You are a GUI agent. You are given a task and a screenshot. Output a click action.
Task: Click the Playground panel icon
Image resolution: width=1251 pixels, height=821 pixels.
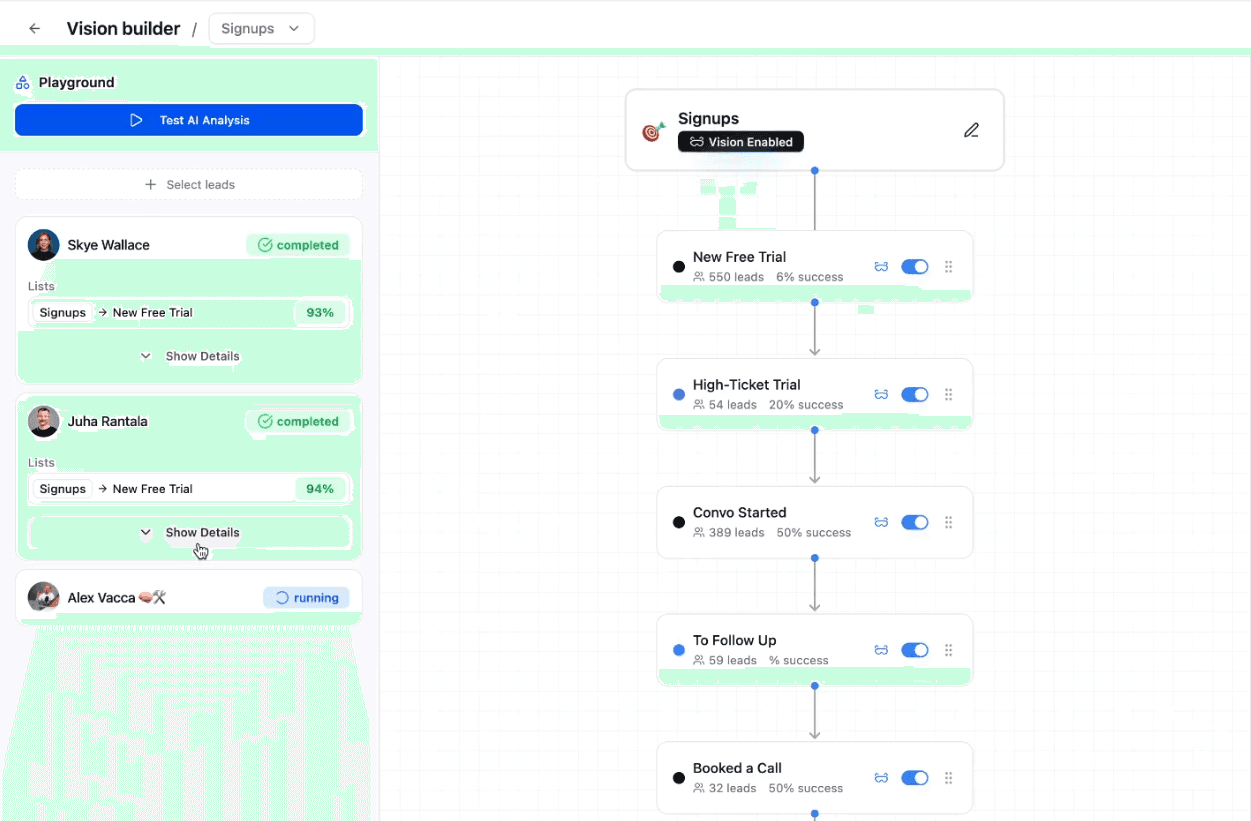point(21,82)
